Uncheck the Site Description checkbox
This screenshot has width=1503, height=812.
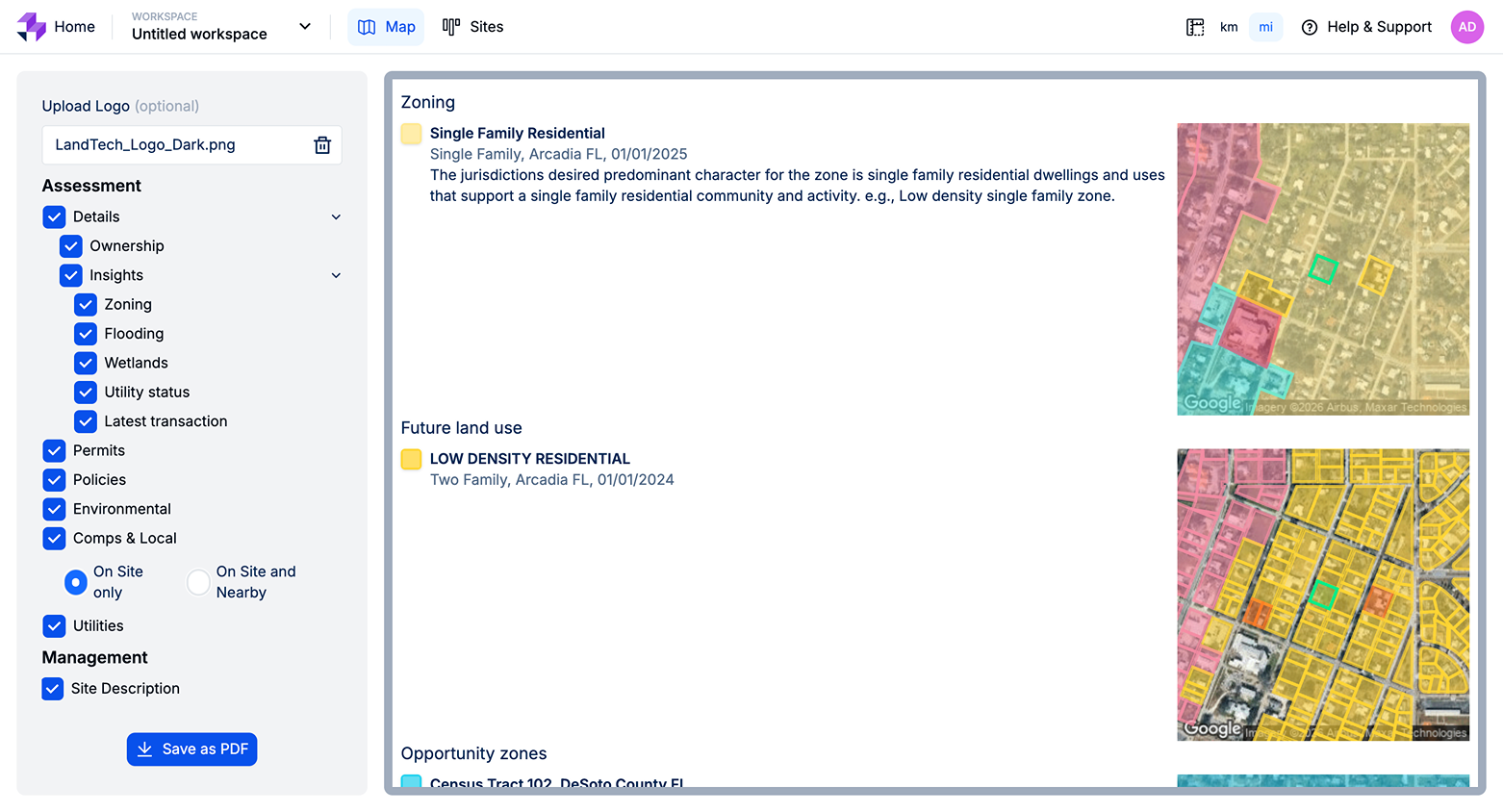click(x=53, y=689)
